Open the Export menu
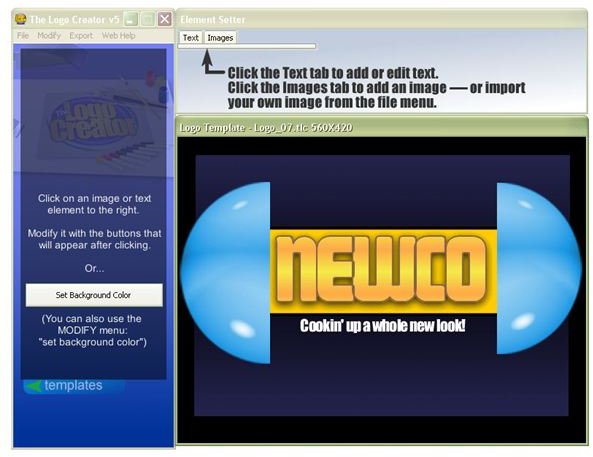The width and height of the screenshot is (593, 457). point(81,36)
